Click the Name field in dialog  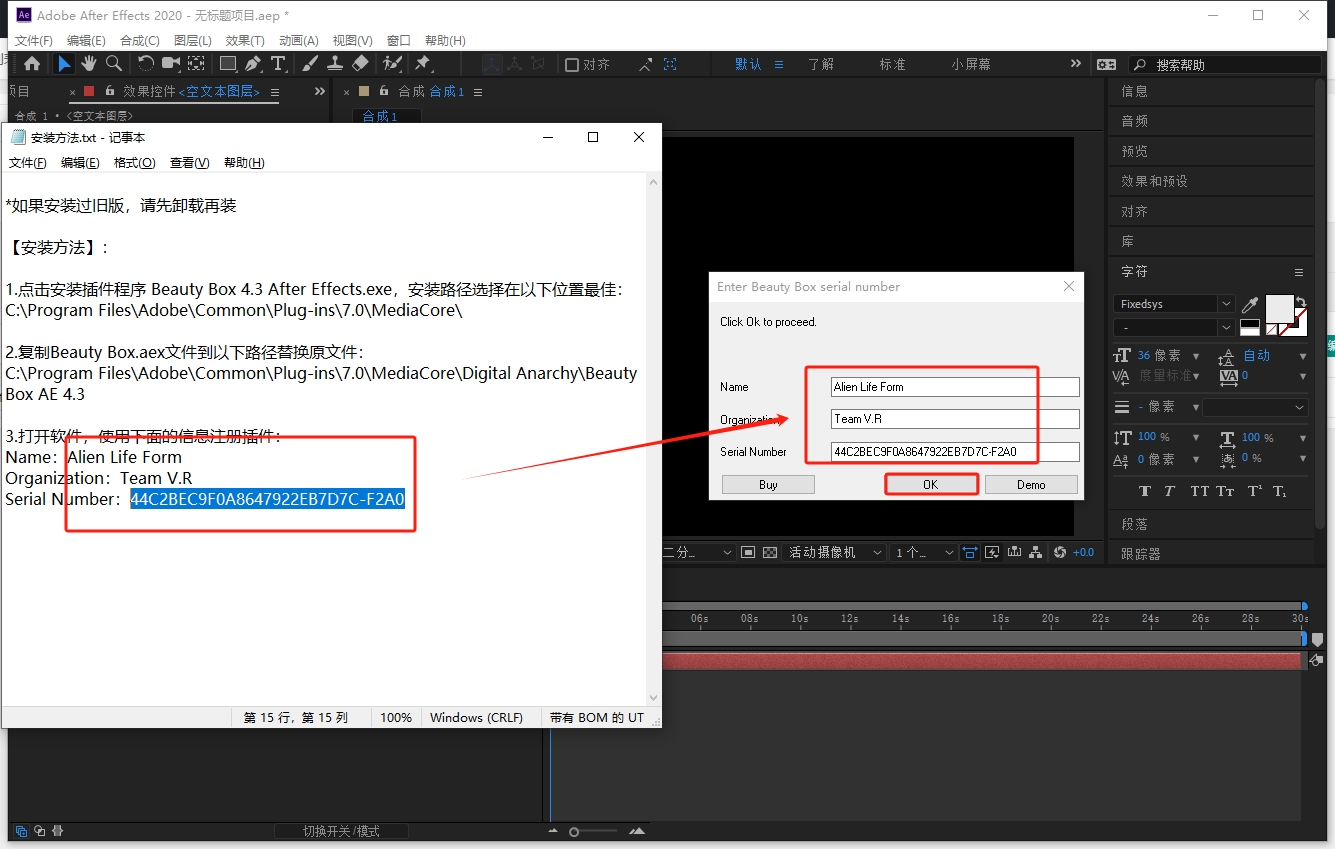pyautogui.click(x=955, y=387)
